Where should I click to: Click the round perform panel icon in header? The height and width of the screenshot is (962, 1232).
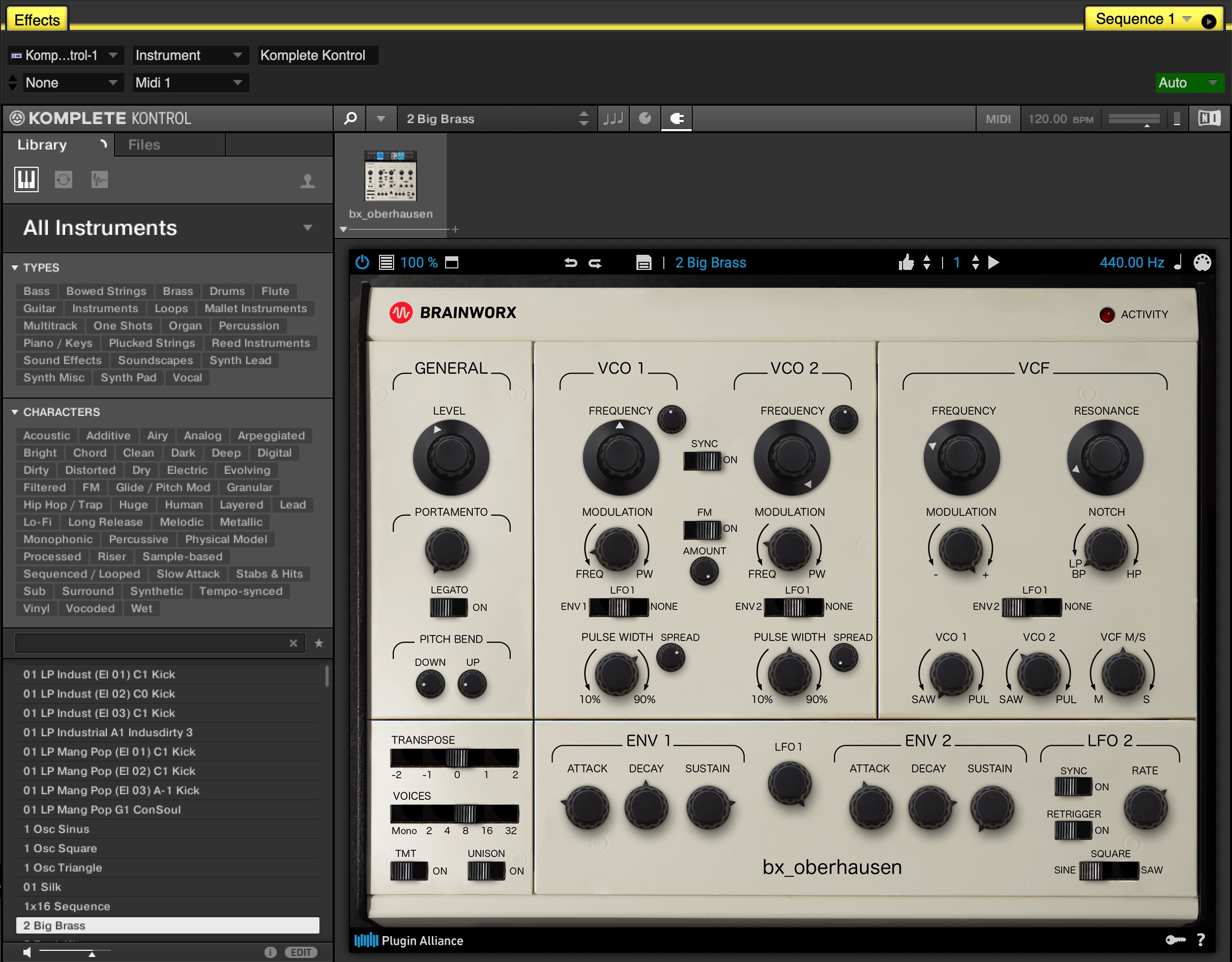645,118
